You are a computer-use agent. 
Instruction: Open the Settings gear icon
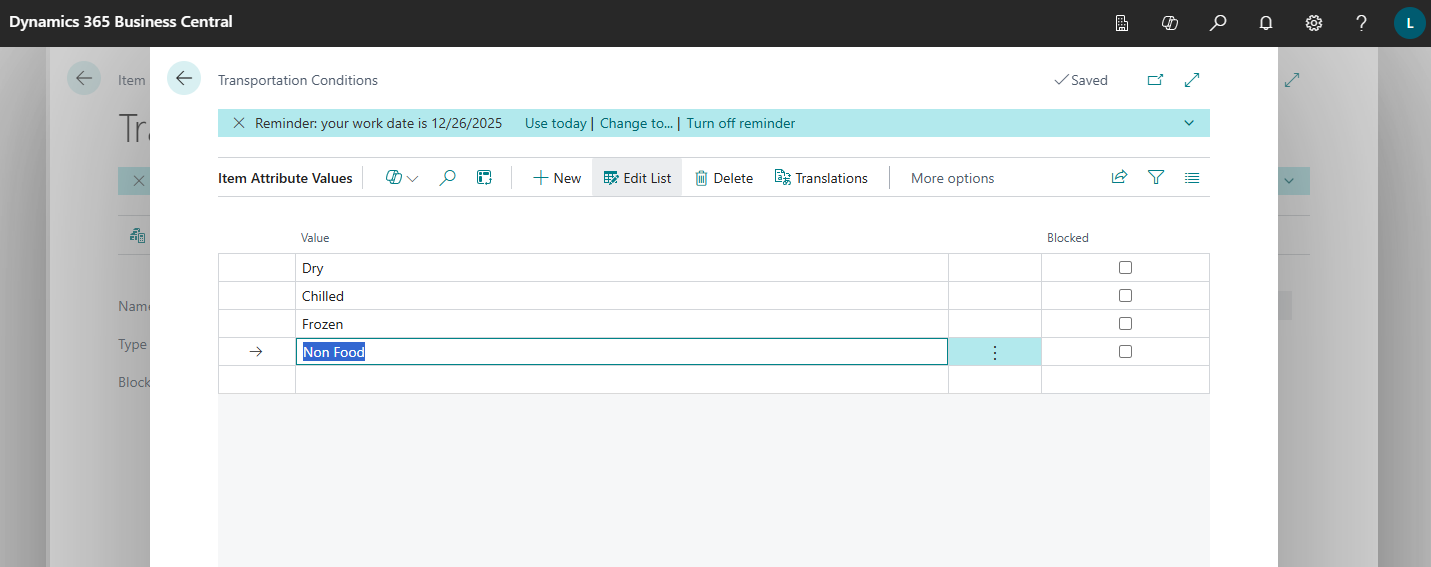pyautogui.click(x=1313, y=23)
